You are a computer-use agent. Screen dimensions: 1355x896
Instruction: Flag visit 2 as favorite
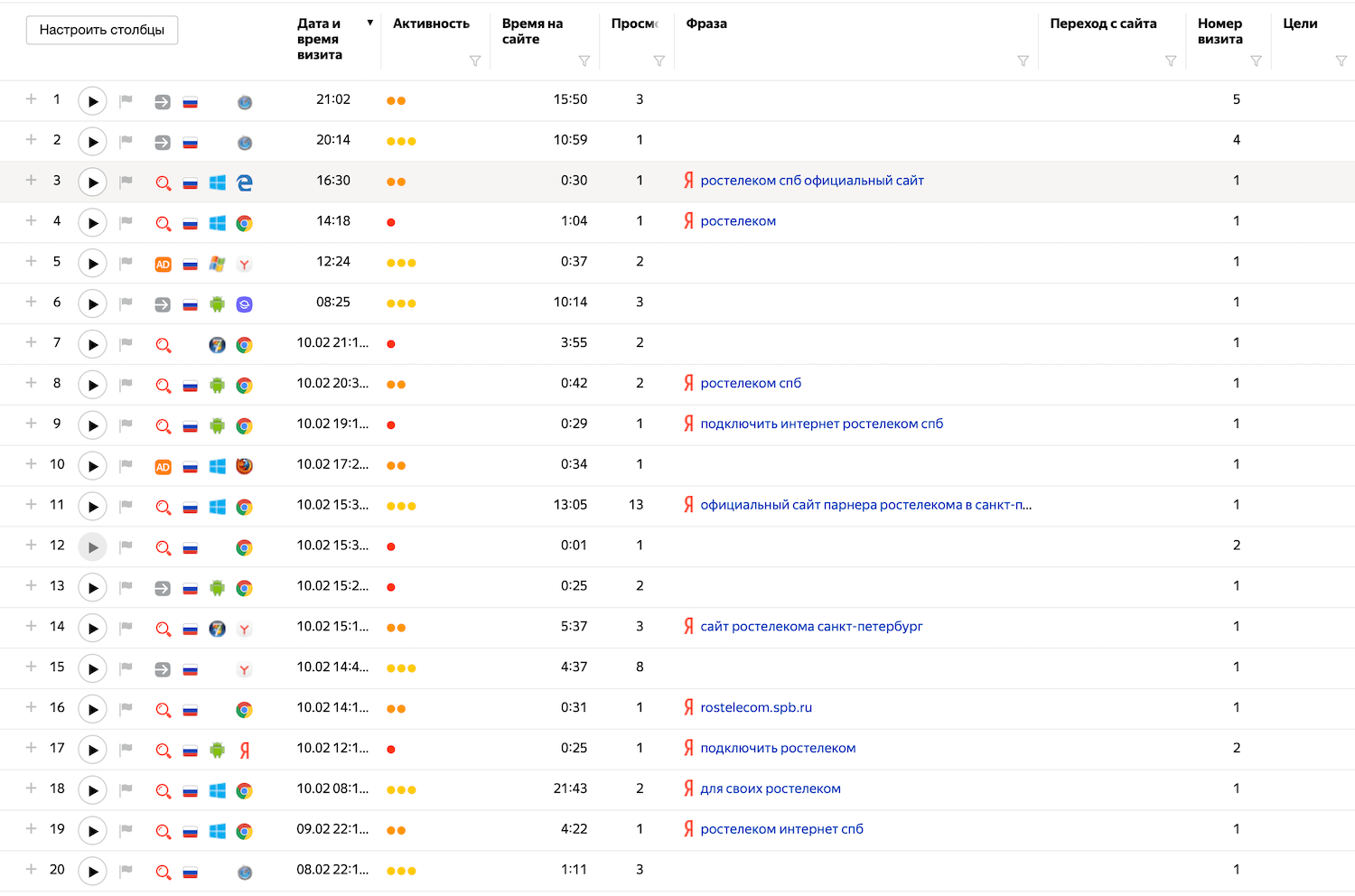pos(126,141)
